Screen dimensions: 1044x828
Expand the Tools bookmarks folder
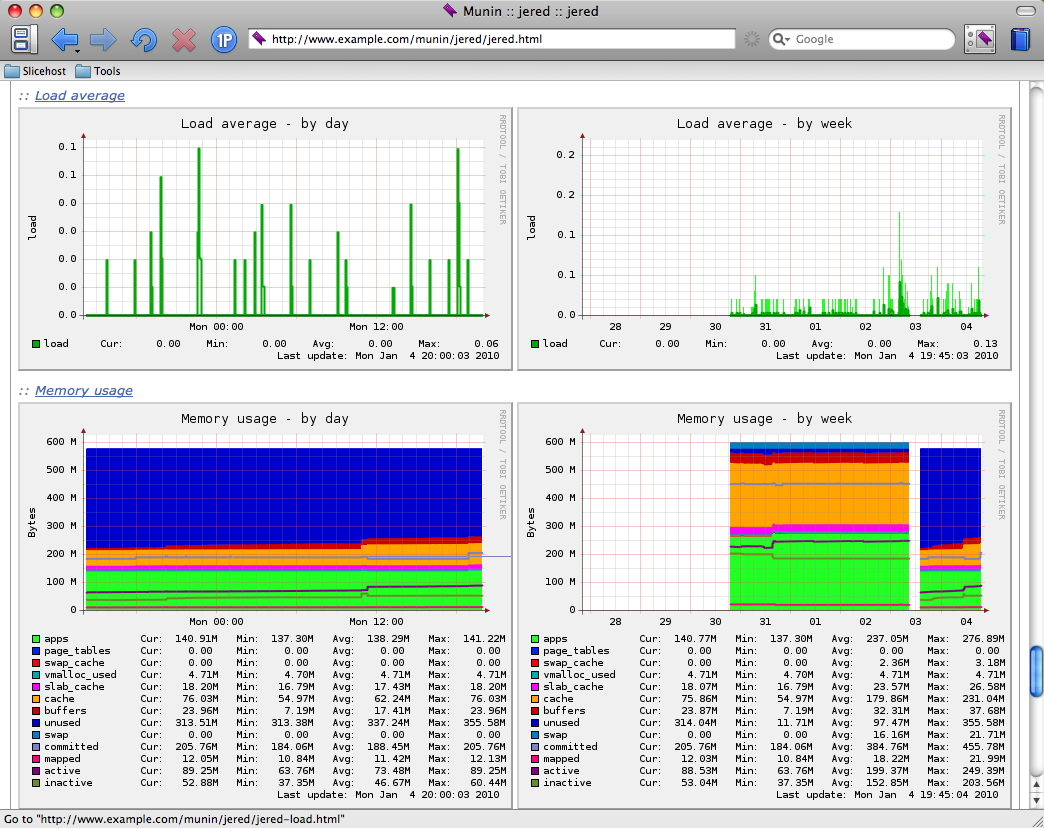pyautogui.click(x=98, y=72)
